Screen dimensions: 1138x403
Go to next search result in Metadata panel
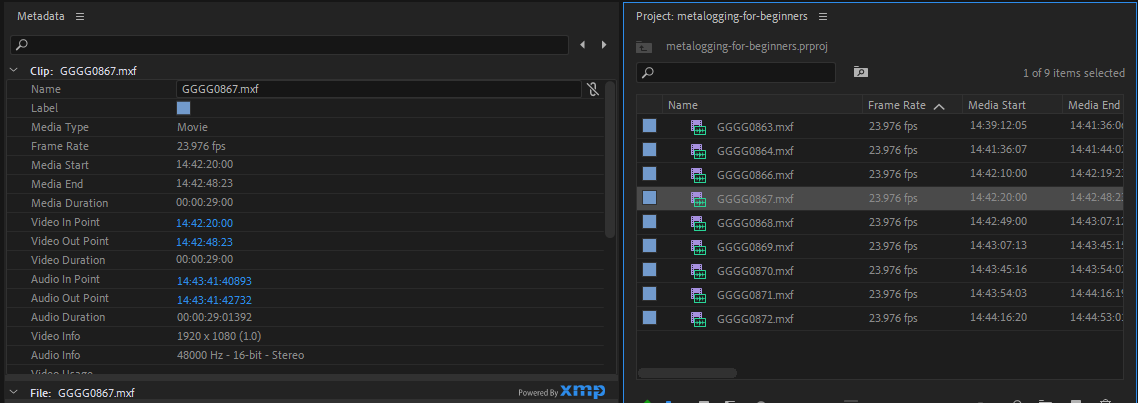[604, 45]
